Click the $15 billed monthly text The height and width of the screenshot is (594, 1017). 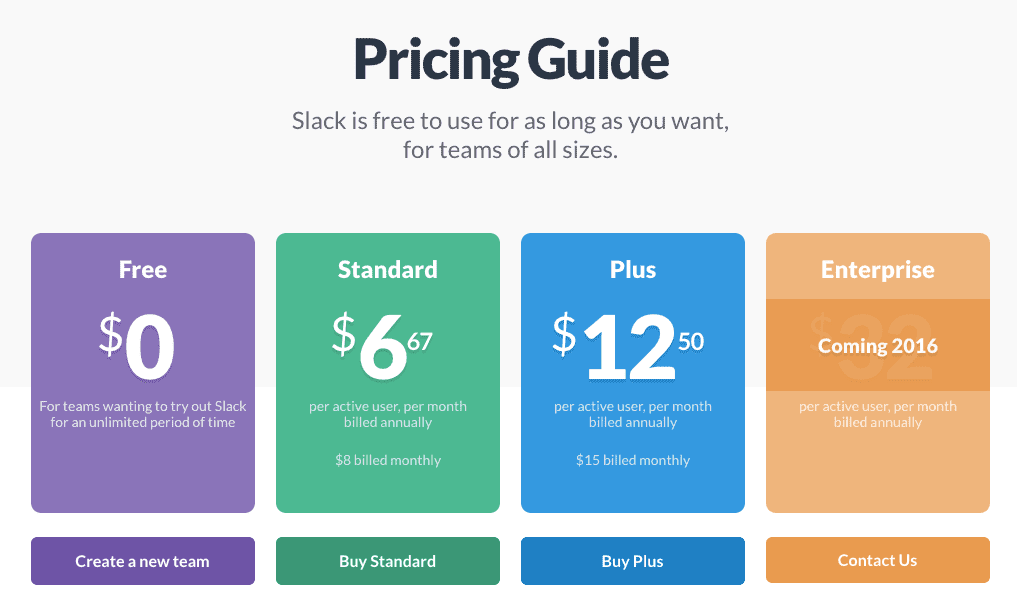632,460
